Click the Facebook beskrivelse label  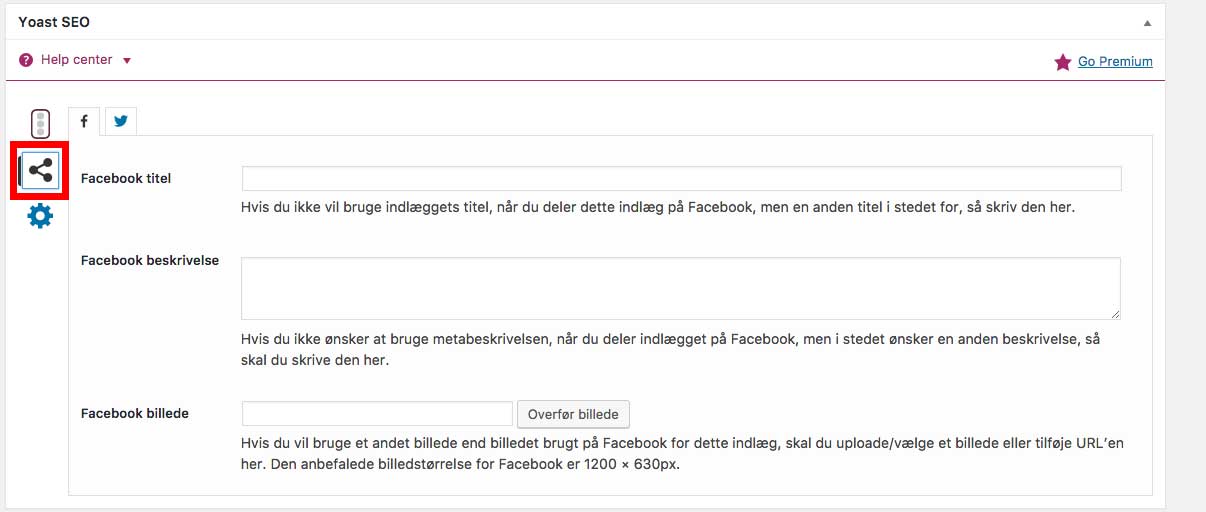coord(150,260)
